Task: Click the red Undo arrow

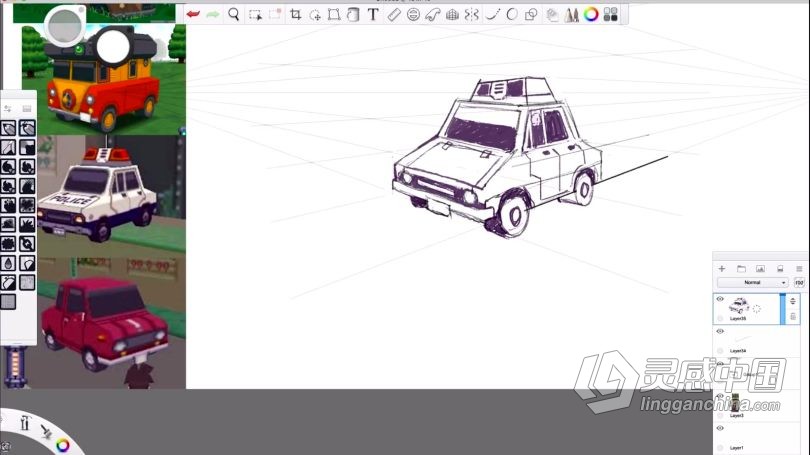Action: click(193, 15)
